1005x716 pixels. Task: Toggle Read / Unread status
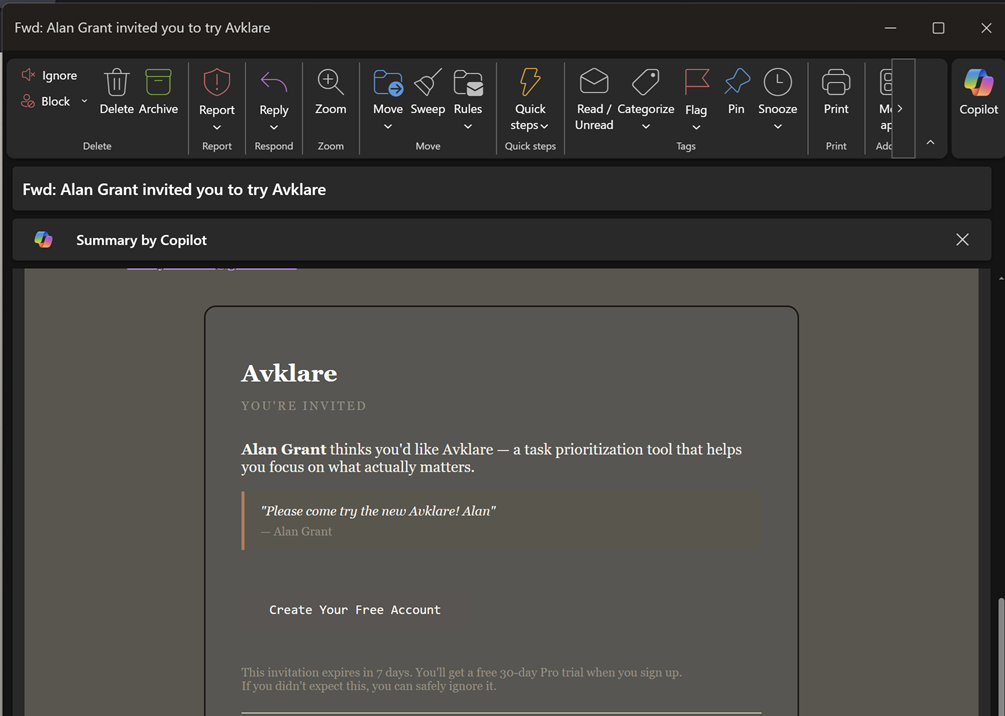point(594,99)
